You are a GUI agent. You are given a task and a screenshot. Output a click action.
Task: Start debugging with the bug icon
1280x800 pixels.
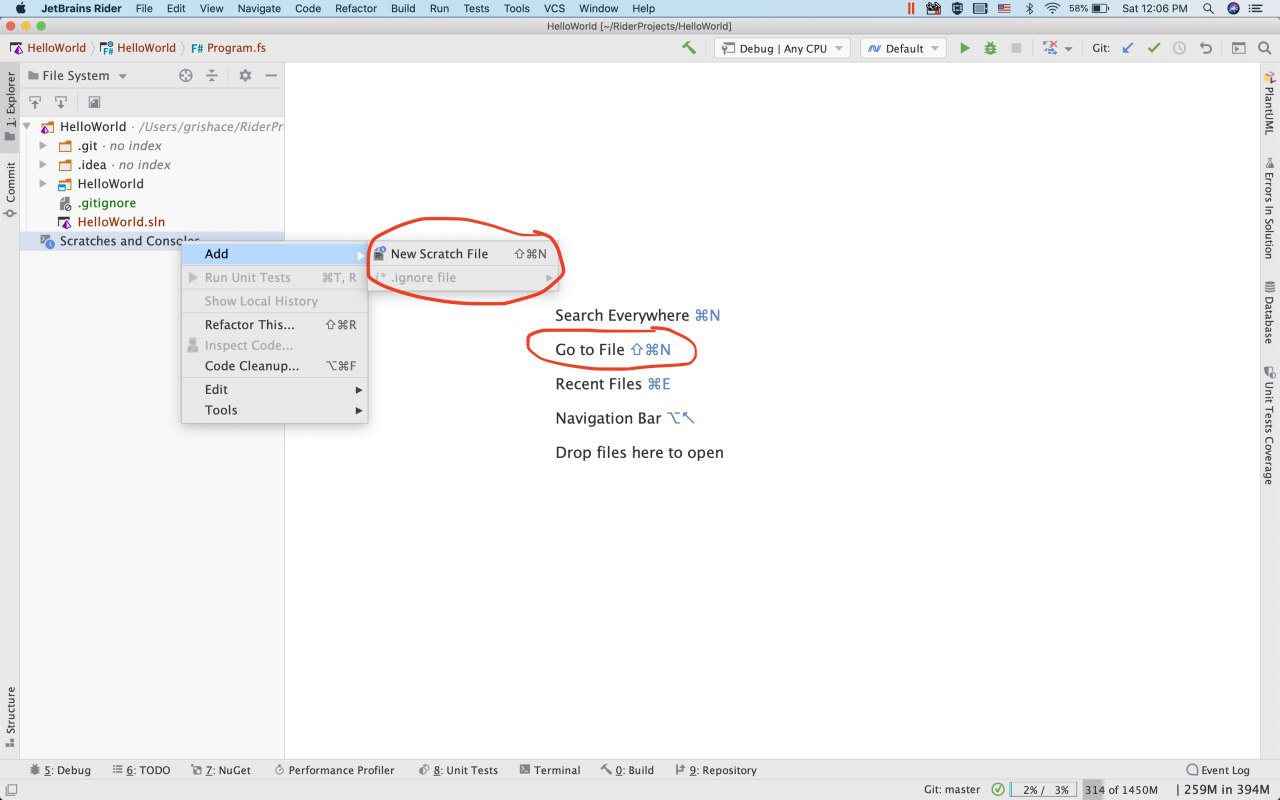click(990, 48)
